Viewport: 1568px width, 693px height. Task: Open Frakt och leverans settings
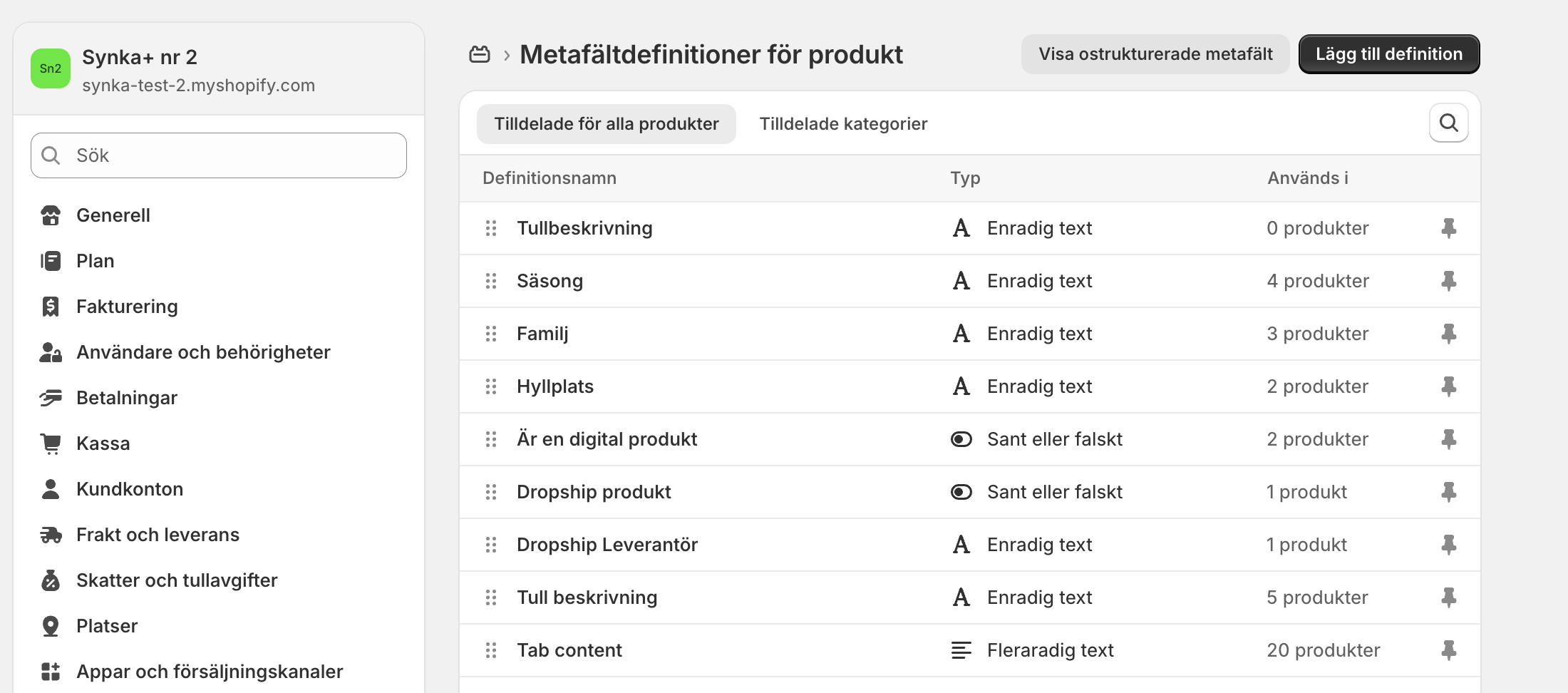(158, 535)
